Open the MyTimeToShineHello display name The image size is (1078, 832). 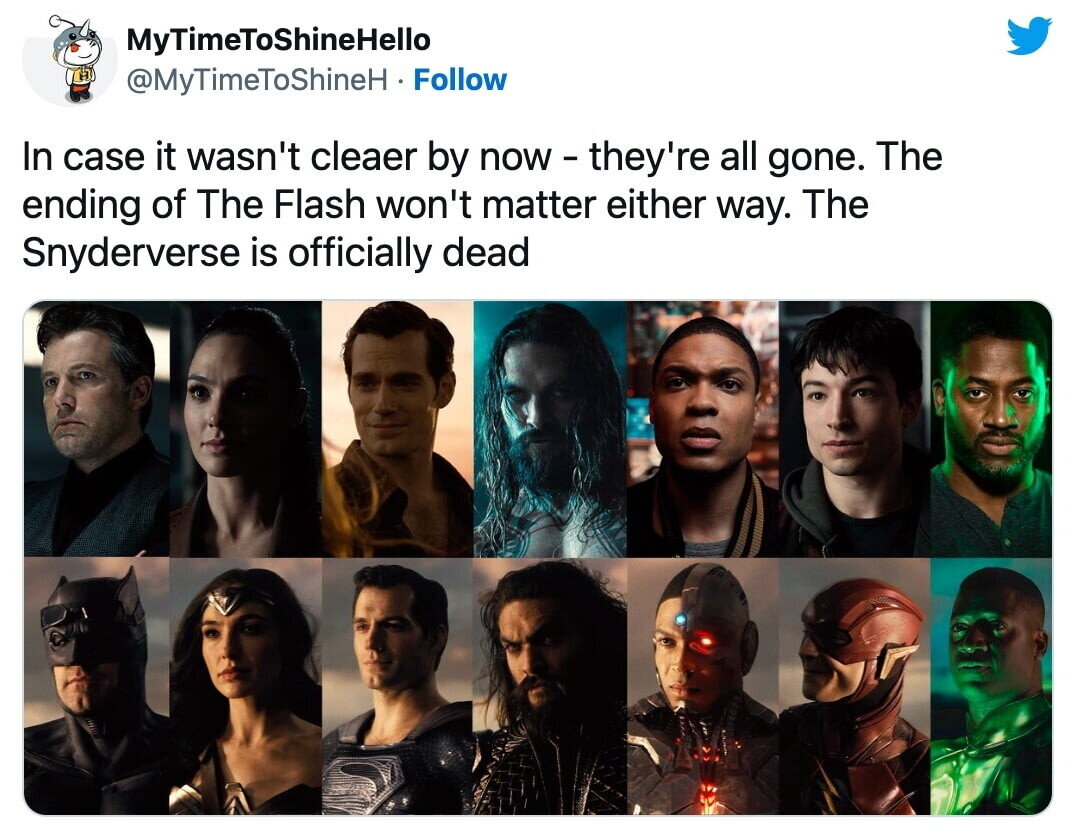coord(278,40)
